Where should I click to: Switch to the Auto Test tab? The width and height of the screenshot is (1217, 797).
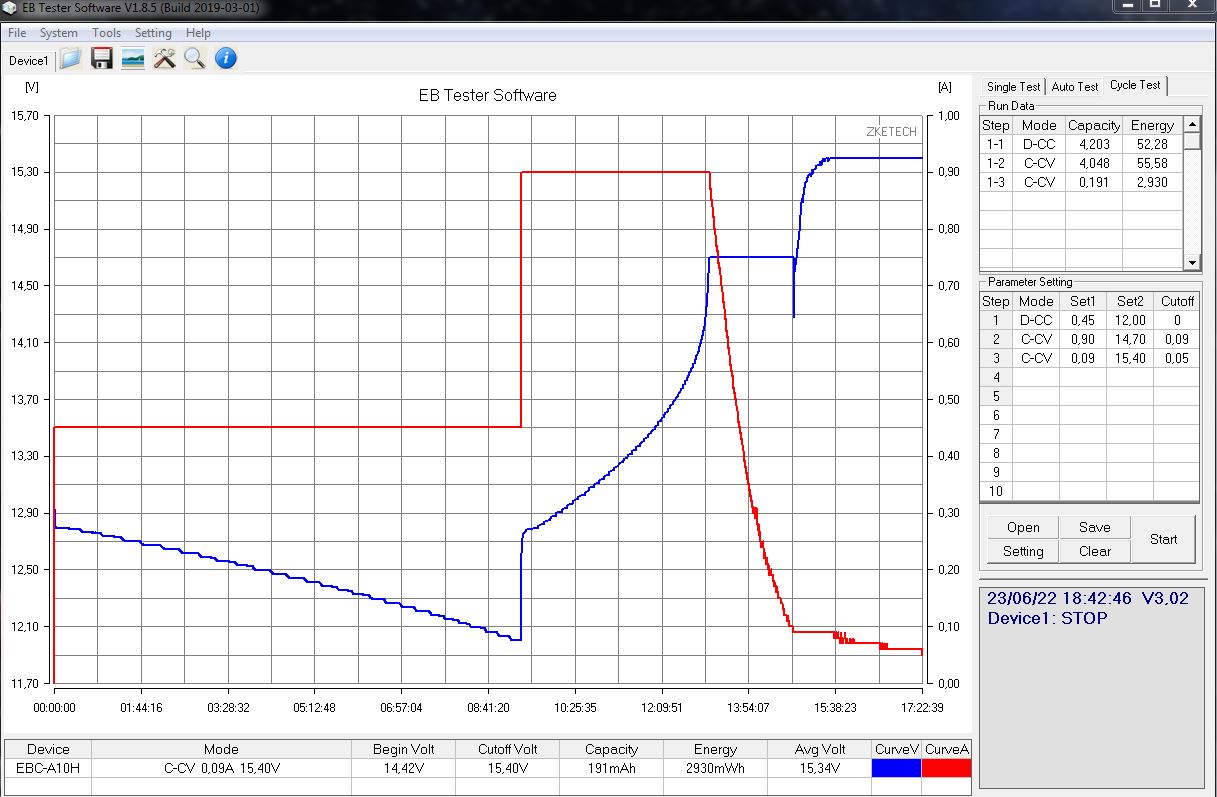click(x=1075, y=87)
